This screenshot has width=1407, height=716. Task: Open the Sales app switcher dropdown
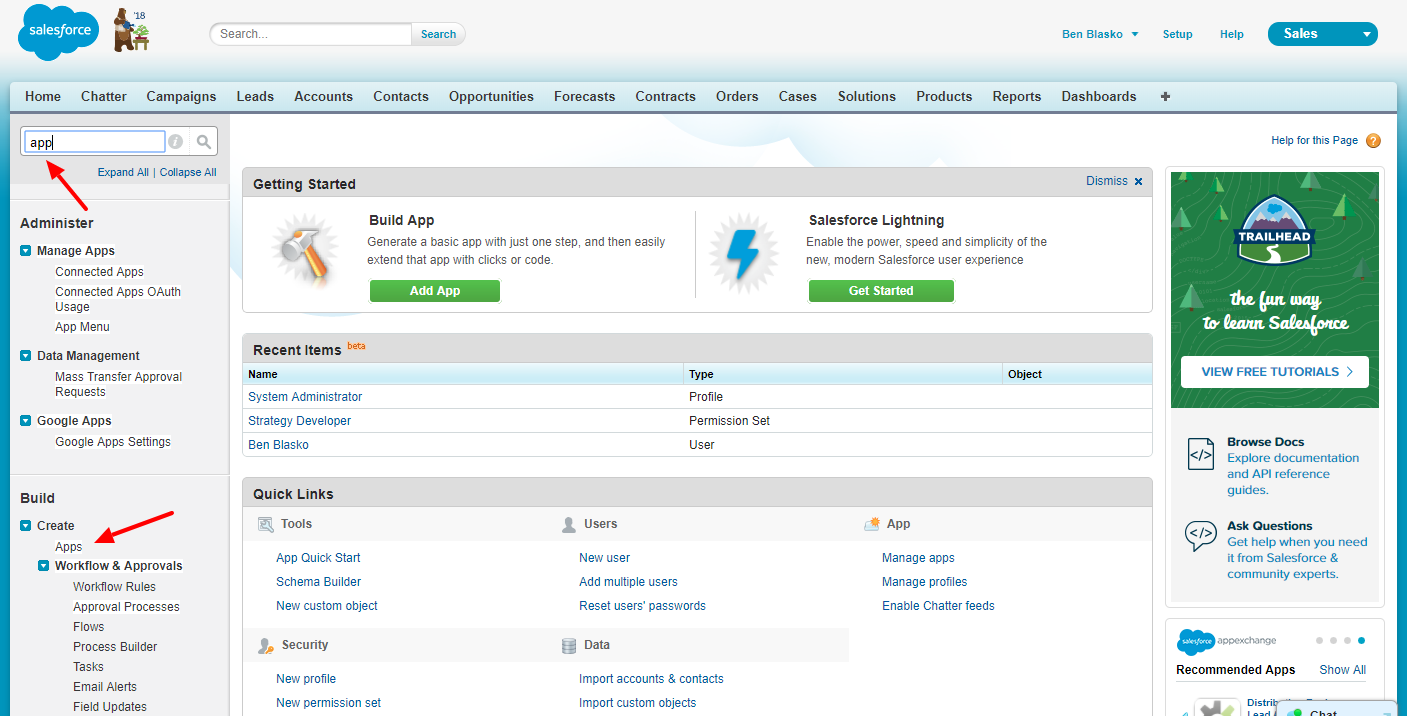click(1322, 34)
